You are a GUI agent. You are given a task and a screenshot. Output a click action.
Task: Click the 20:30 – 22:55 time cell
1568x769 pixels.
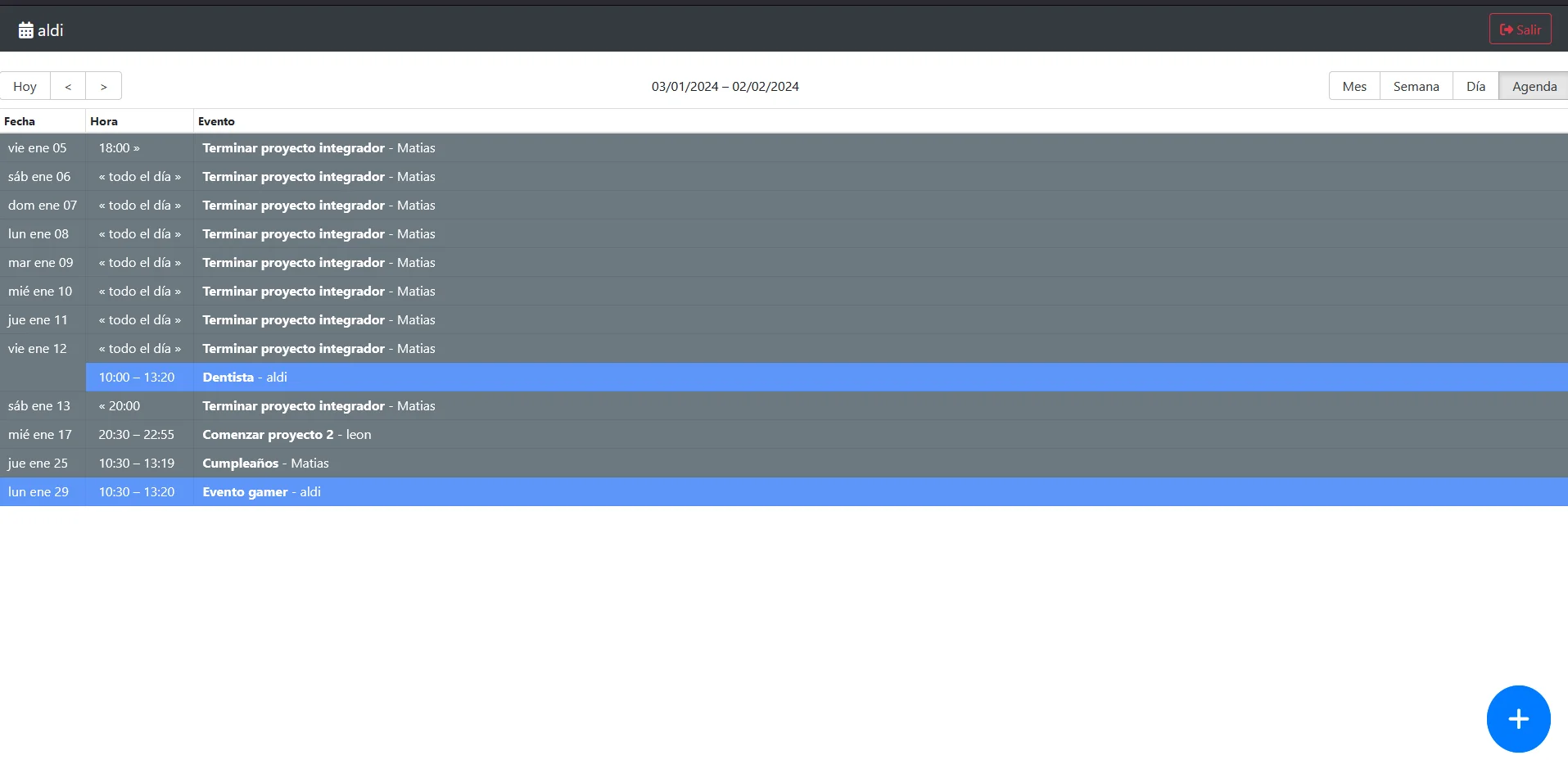click(x=140, y=434)
